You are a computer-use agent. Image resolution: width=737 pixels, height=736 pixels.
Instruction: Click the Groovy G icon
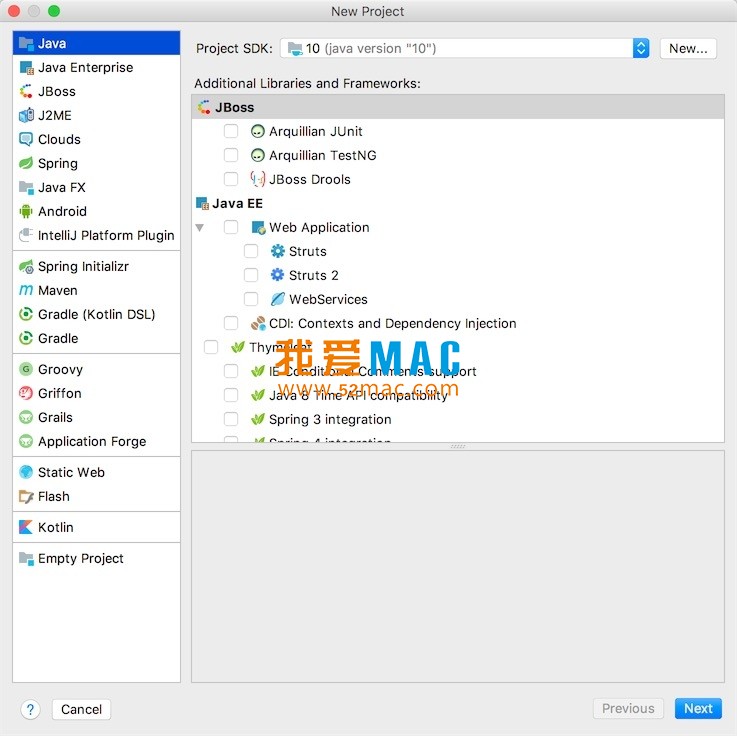coord(26,369)
